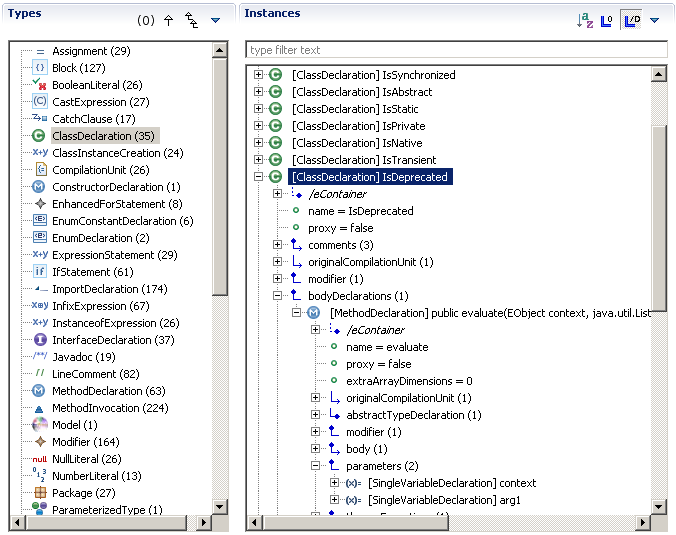Toggle the show derived links icon
This screenshot has height=535, width=676.
(x=632, y=20)
